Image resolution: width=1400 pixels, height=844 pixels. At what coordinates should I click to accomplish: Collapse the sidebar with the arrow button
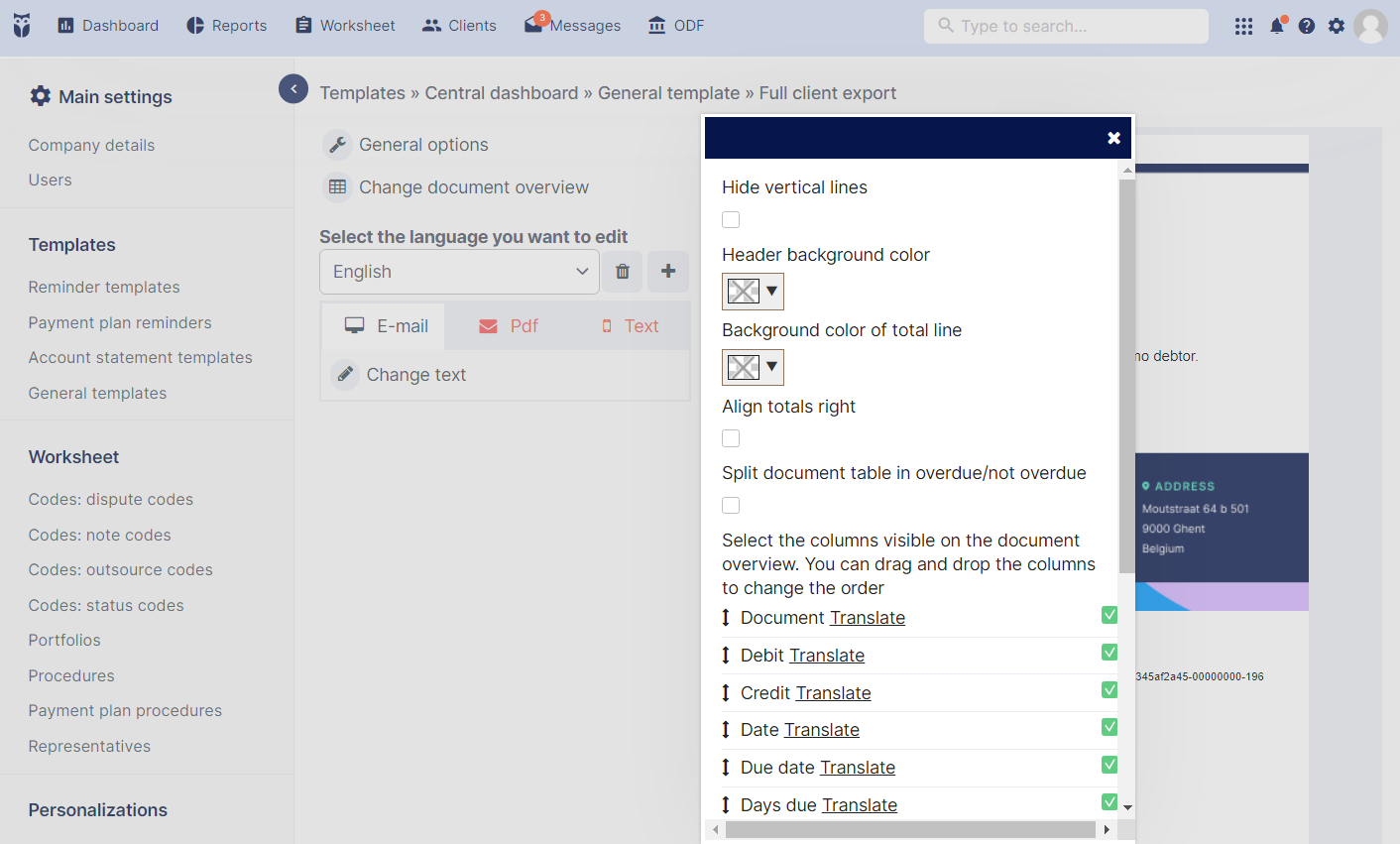pyautogui.click(x=293, y=89)
